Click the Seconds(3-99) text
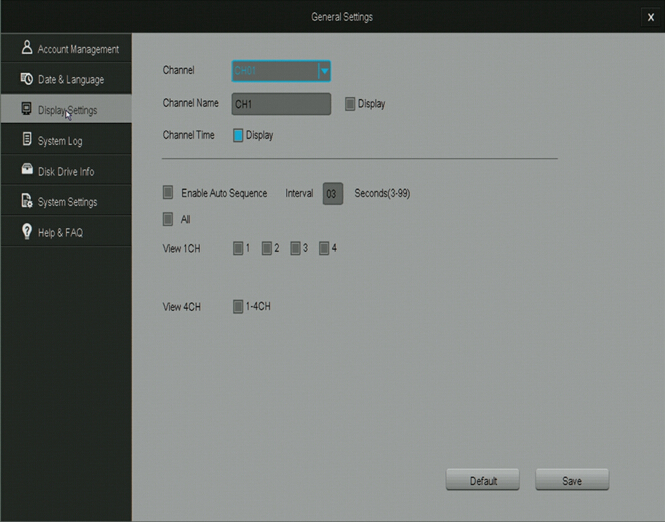The image size is (665, 522). 382,193
